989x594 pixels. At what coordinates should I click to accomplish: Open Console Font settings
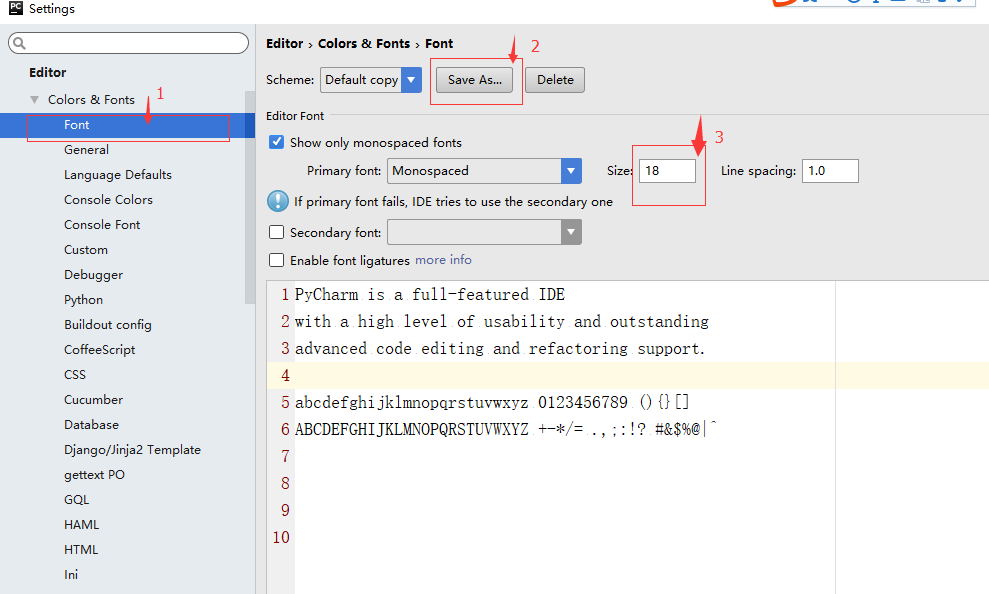tap(102, 224)
